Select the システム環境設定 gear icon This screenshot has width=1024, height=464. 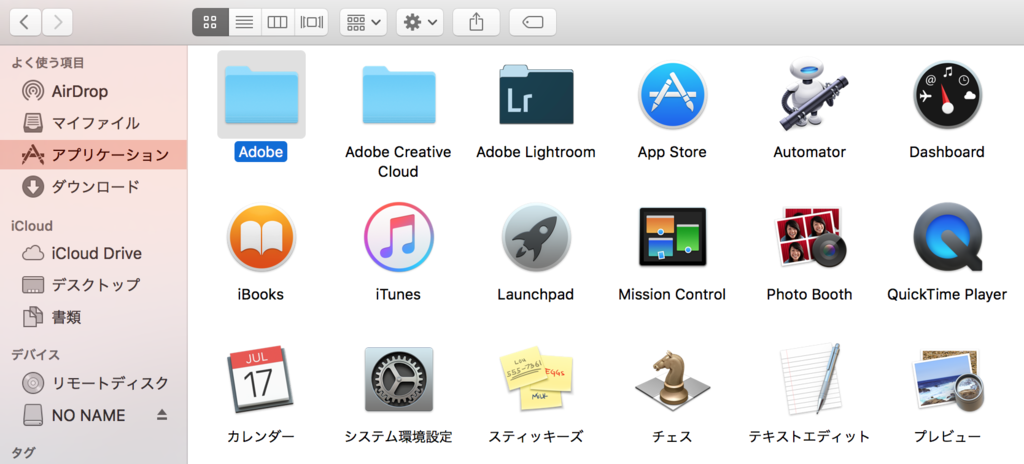(x=398, y=380)
